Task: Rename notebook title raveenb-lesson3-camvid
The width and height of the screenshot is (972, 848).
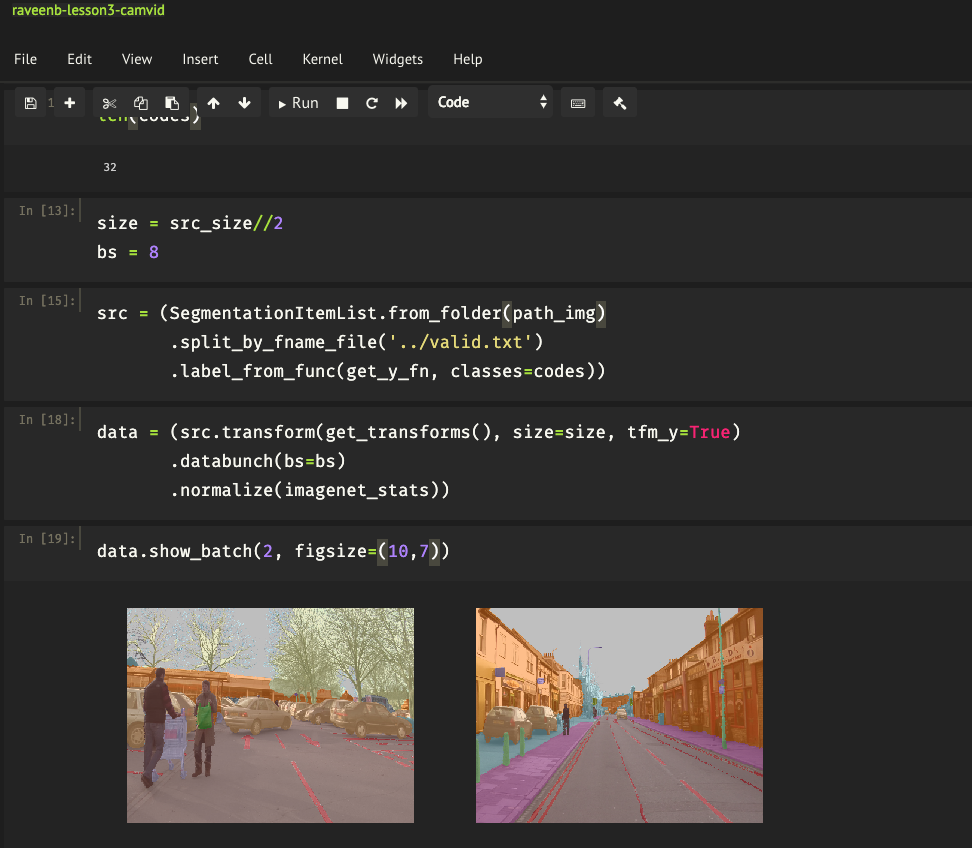Action: tap(89, 10)
